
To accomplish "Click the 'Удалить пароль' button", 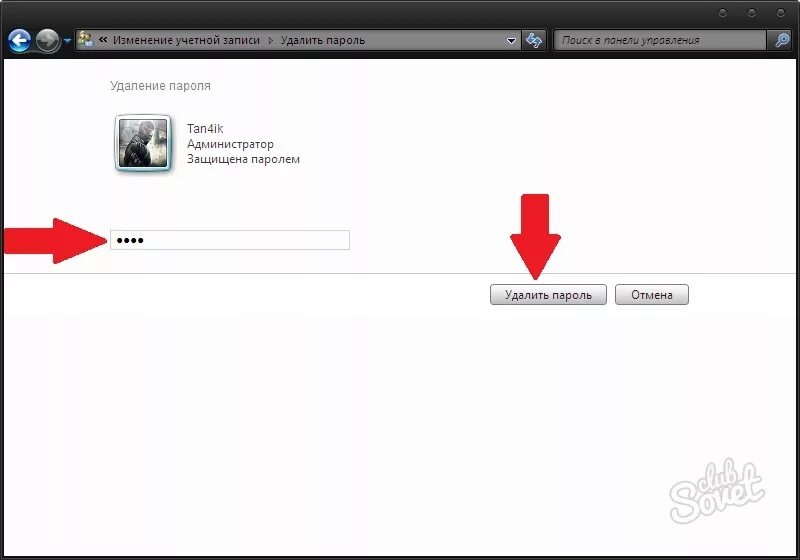I will (x=548, y=295).
